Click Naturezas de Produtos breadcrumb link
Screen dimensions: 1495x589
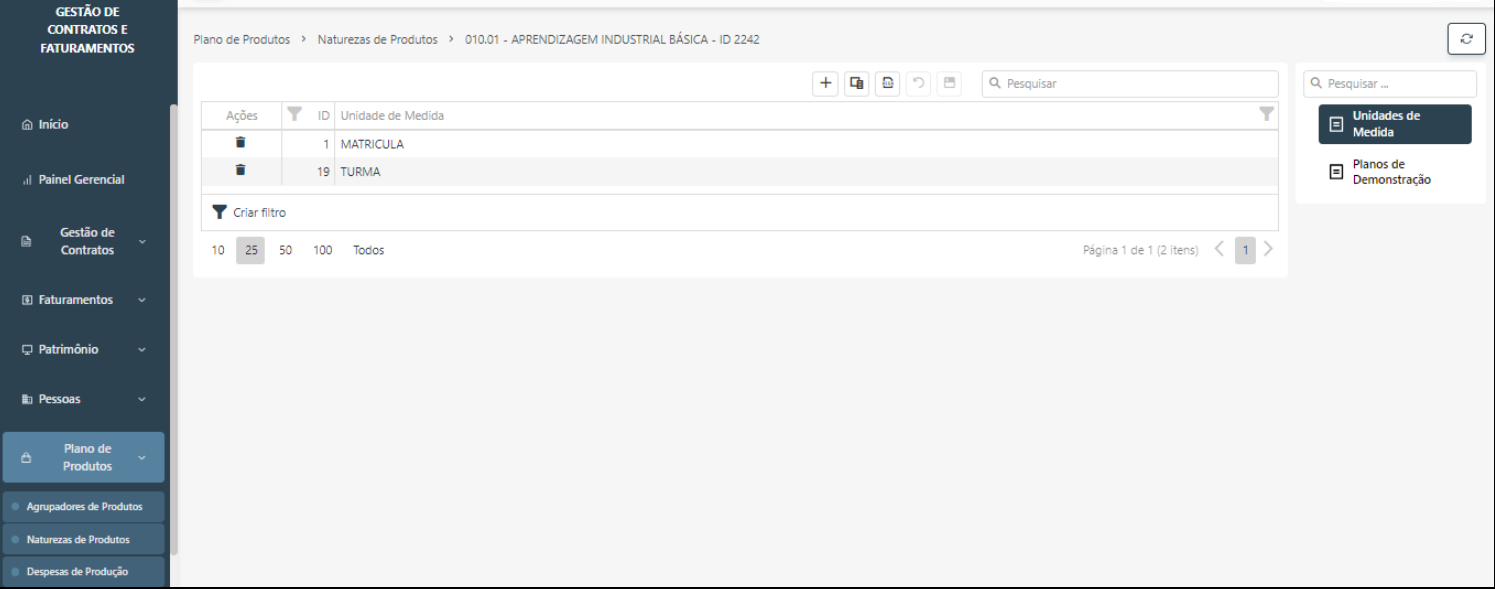click(x=377, y=40)
